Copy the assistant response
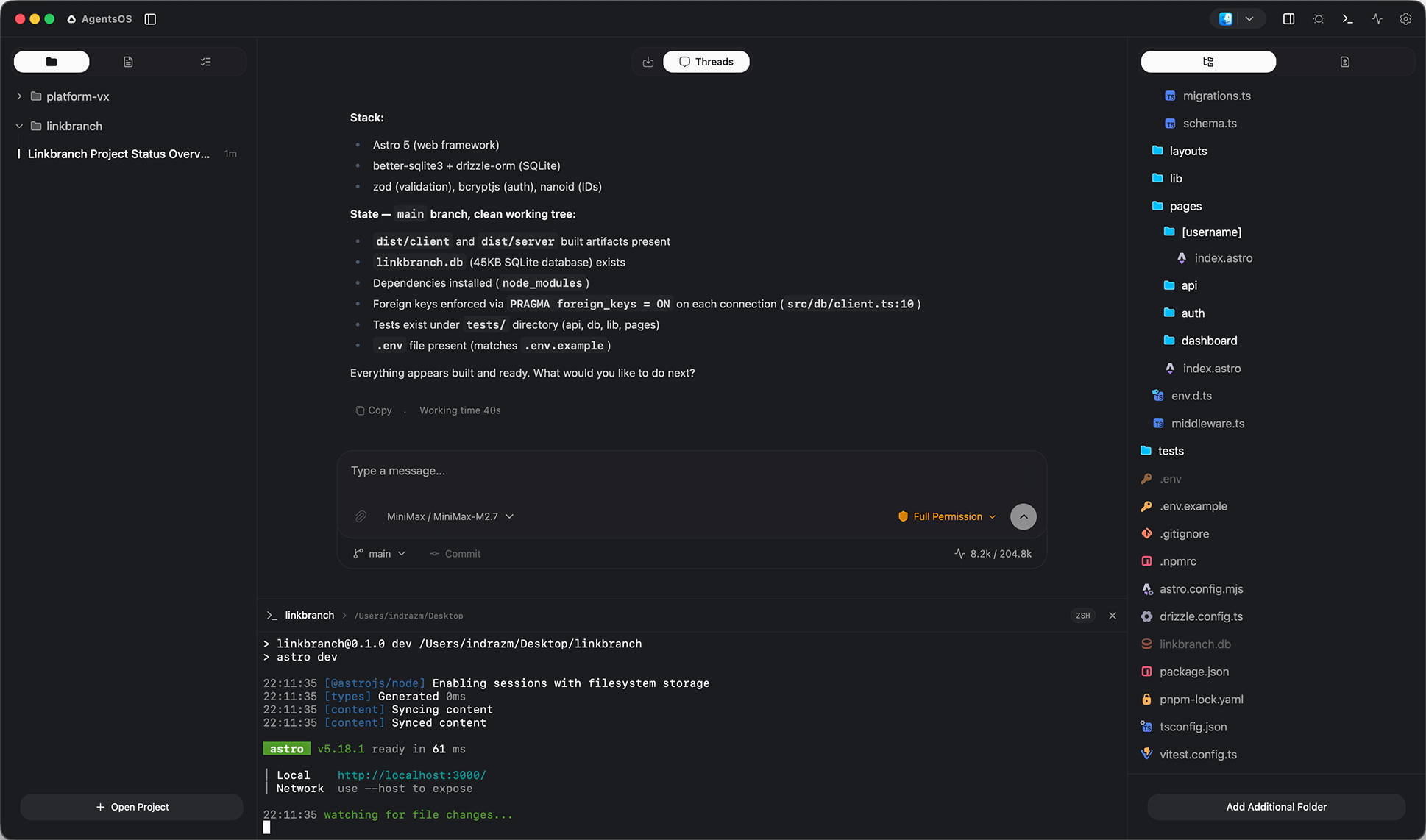 [374, 410]
